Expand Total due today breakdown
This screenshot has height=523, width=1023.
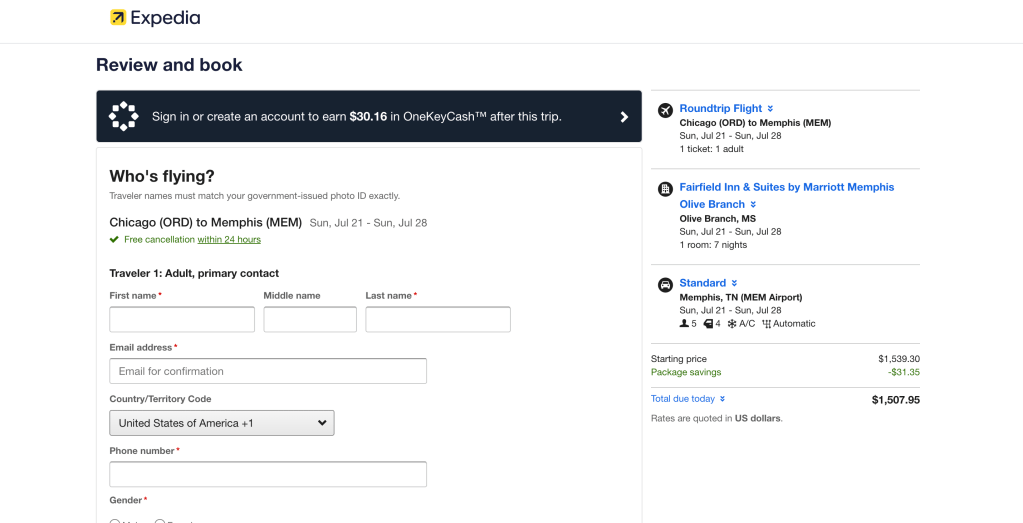687,399
